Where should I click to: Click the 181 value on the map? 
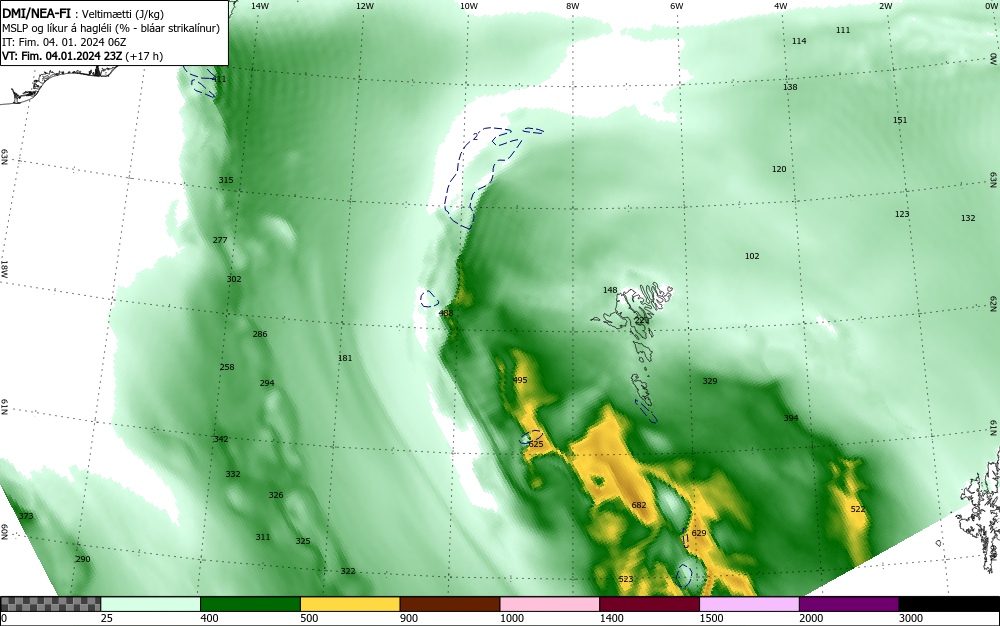point(345,358)
